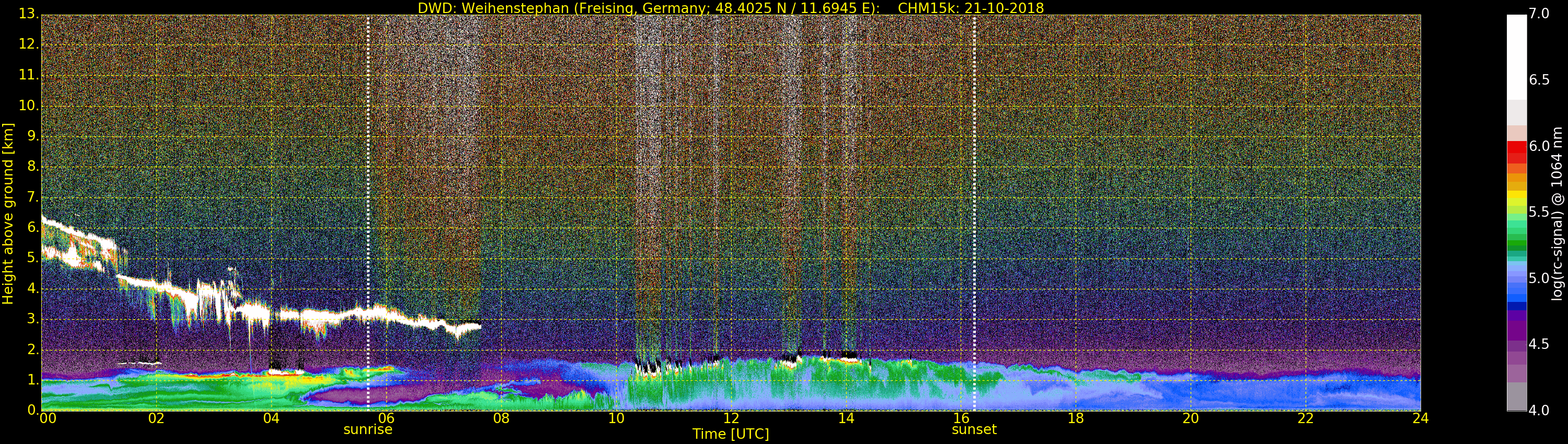
Task: Click the gray bottom band of the colorbar
Action: 1516,396
